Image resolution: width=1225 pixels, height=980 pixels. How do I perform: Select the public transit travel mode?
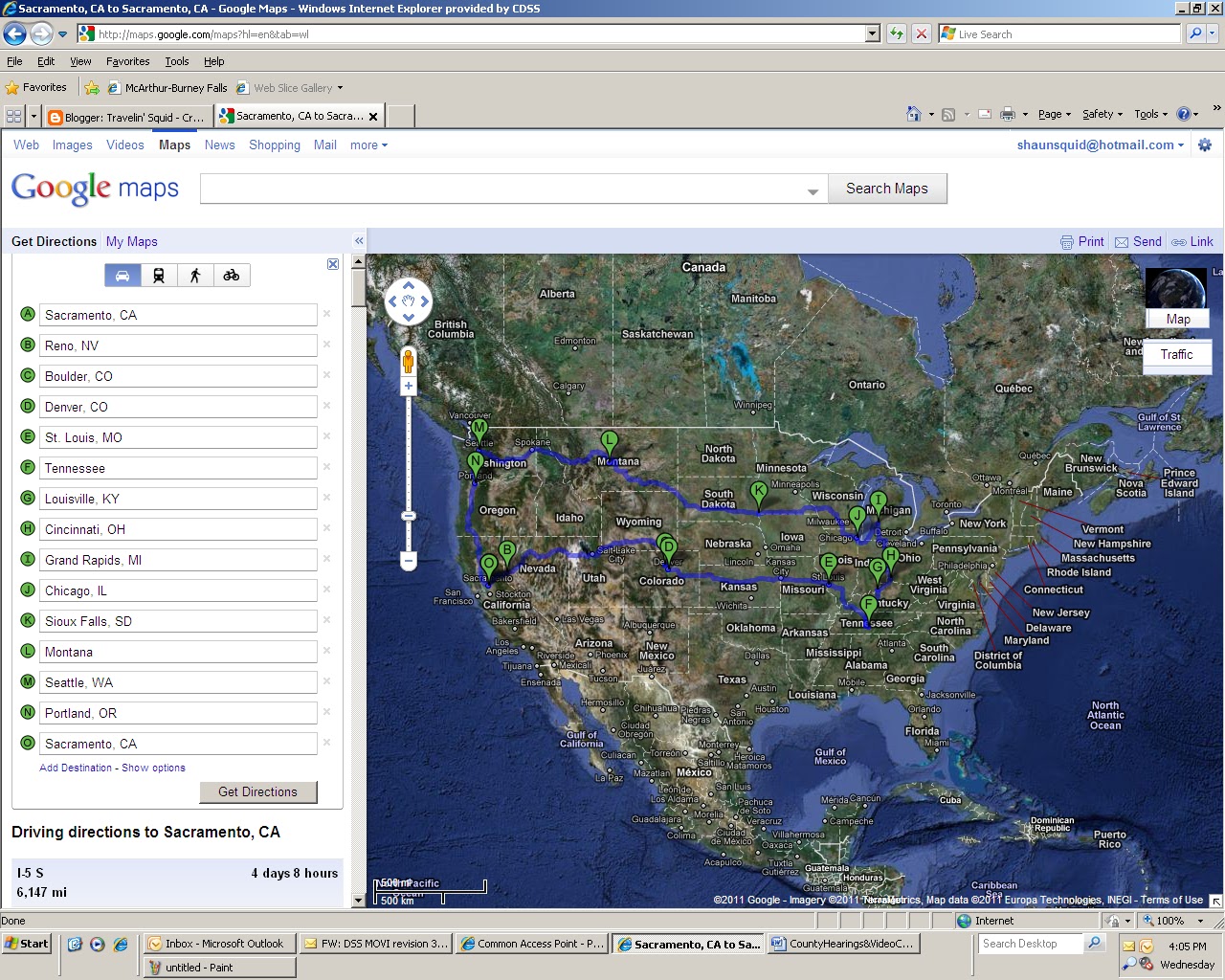(x=159, y=276)
